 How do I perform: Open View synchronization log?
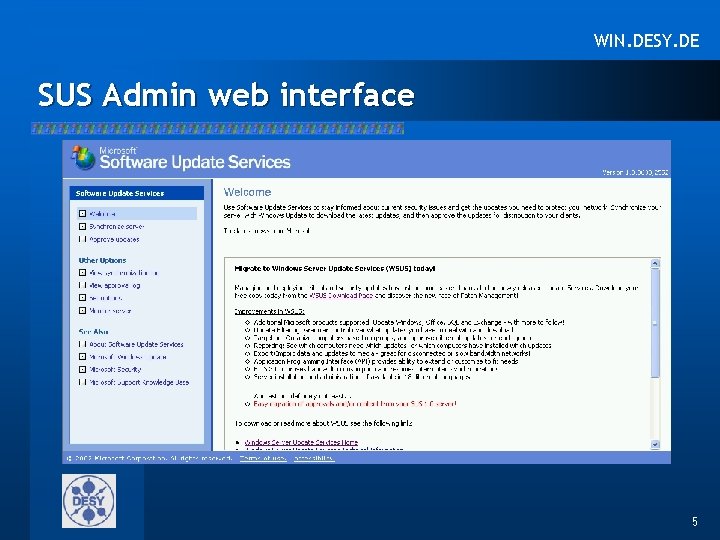coord(124,273)
